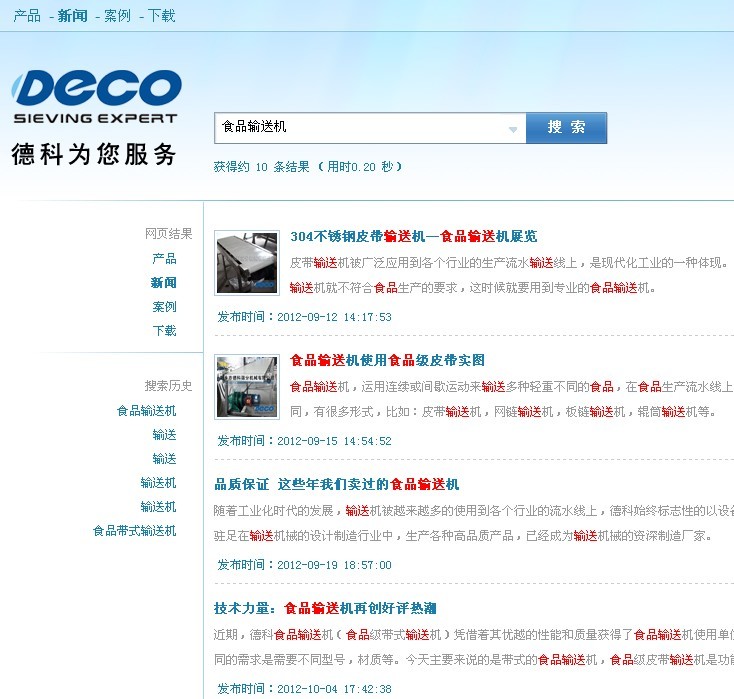
Task: Select the 新闻 filter in sidebar
Action: coord(164,283)
